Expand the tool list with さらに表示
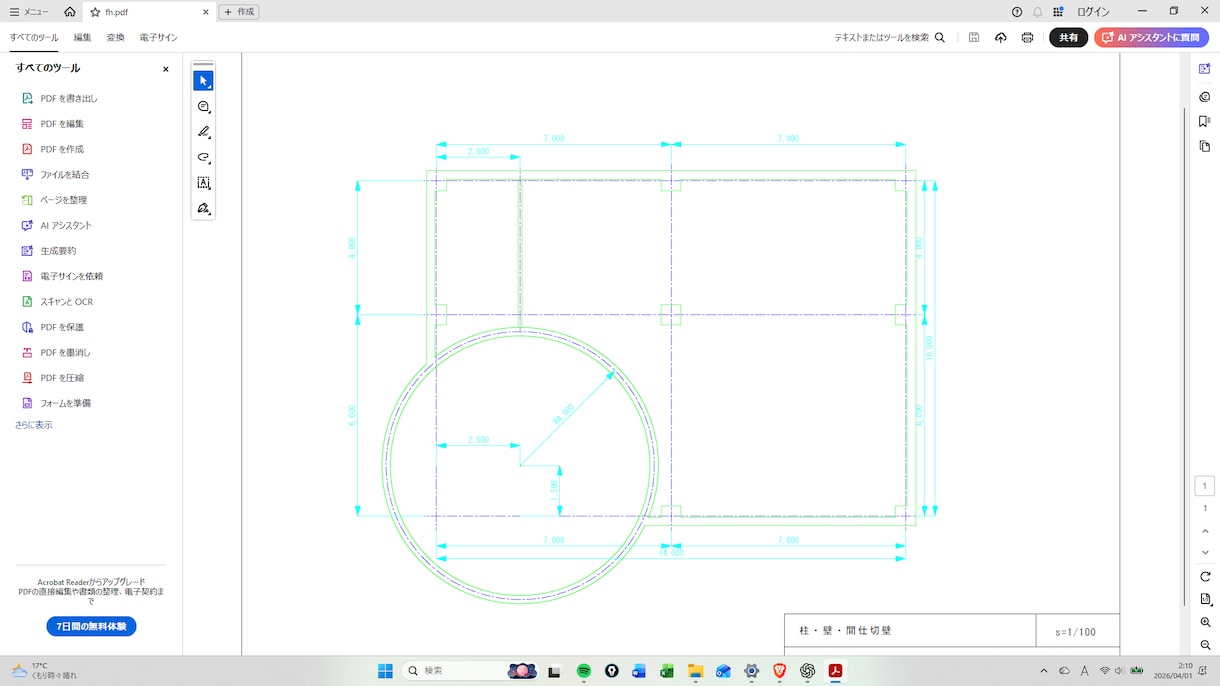This screenshot has width=1220, height=686. 34,425
